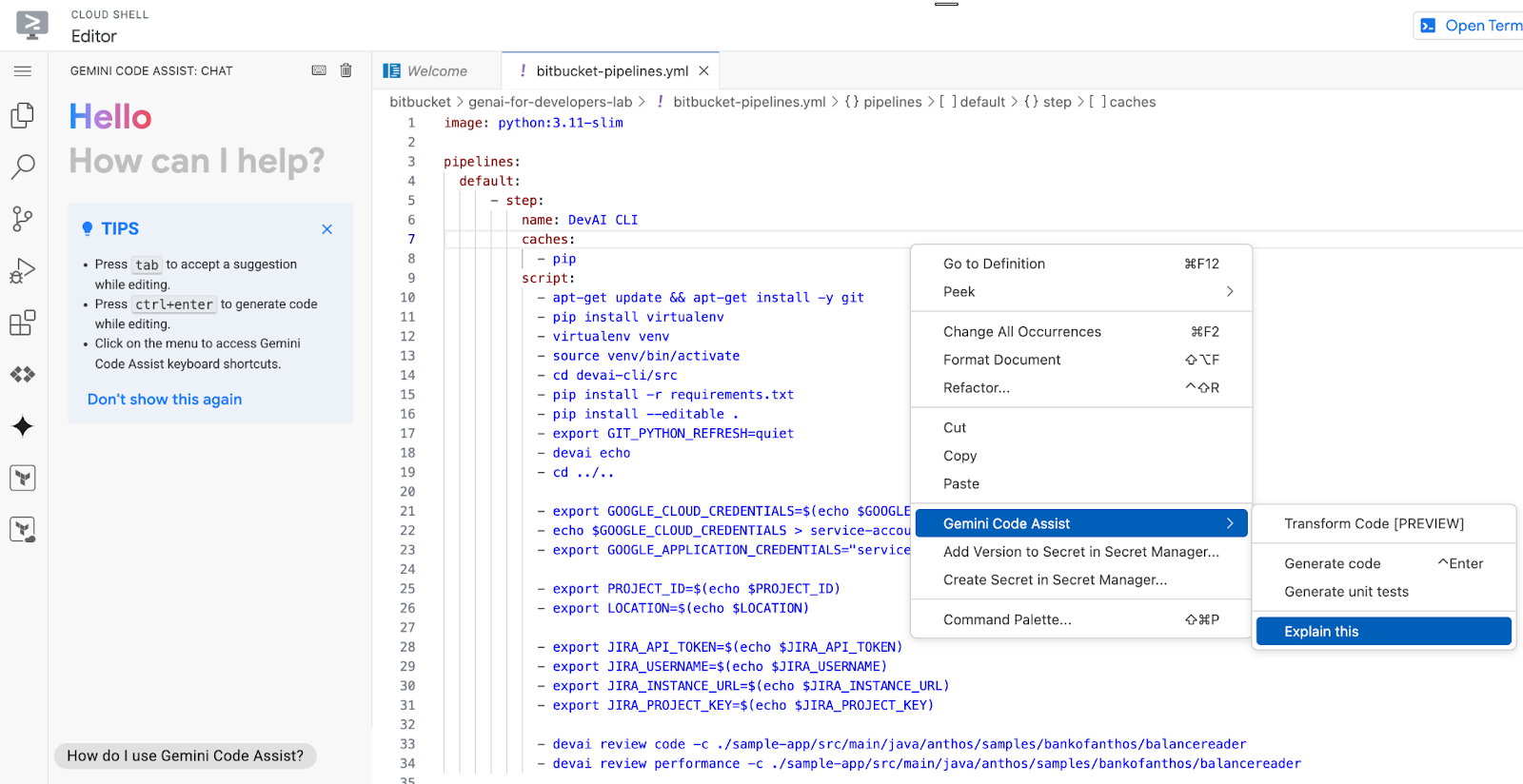Close the bitbucket-pipelines.yml tab
The width and height of the screenshot is (1523, 784).
pyautogui.click(x=704, y=71)
